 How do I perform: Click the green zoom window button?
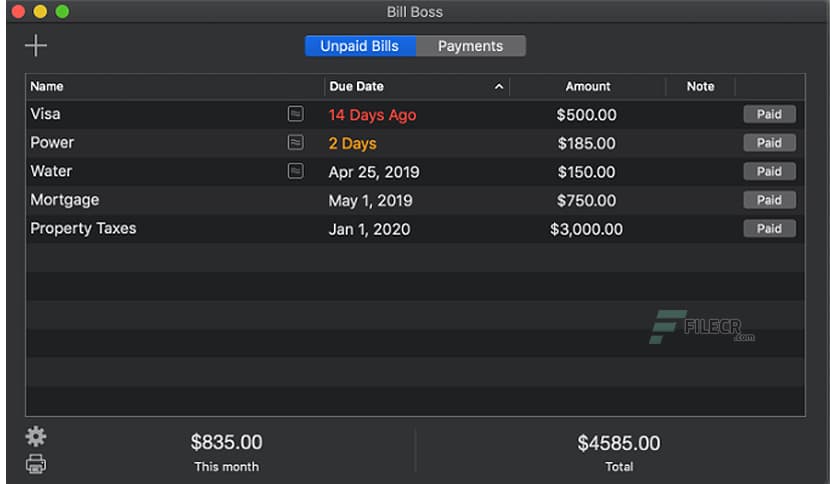[62, 12]
